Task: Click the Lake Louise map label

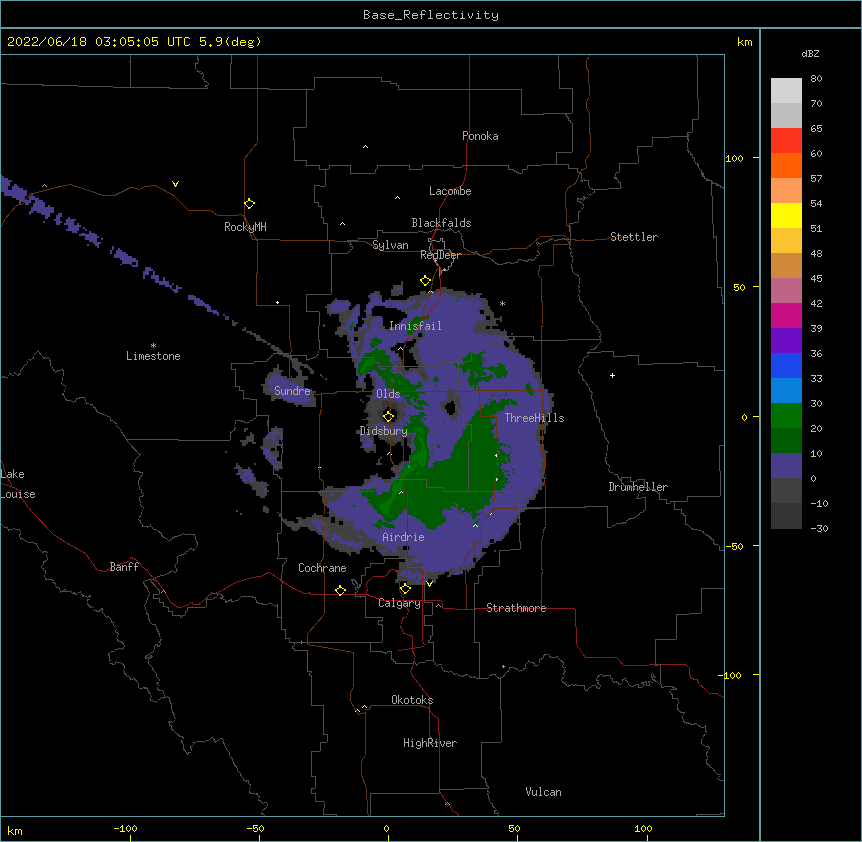Action: pos(18,484)
